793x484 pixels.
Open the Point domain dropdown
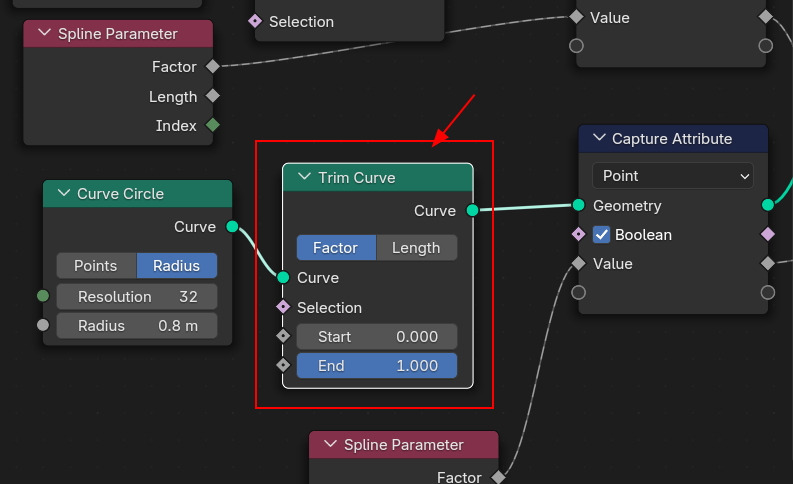coord(673,176)
